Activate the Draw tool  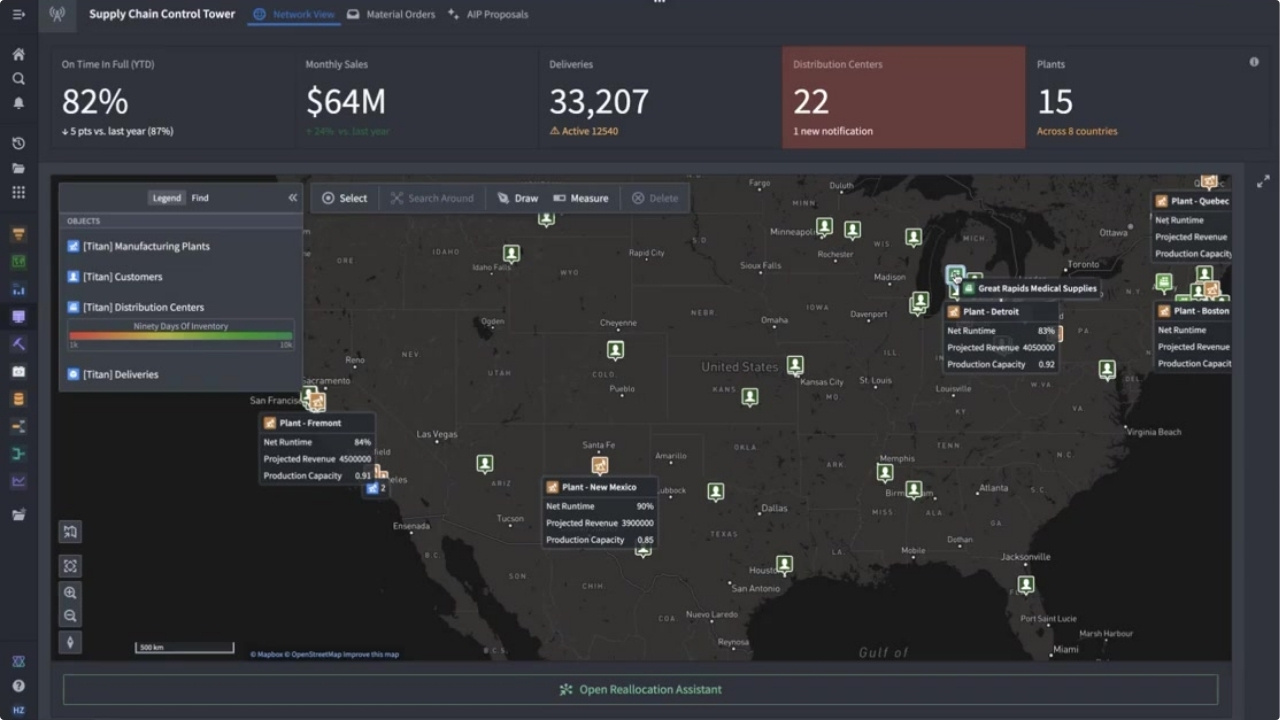coord(519,198)
